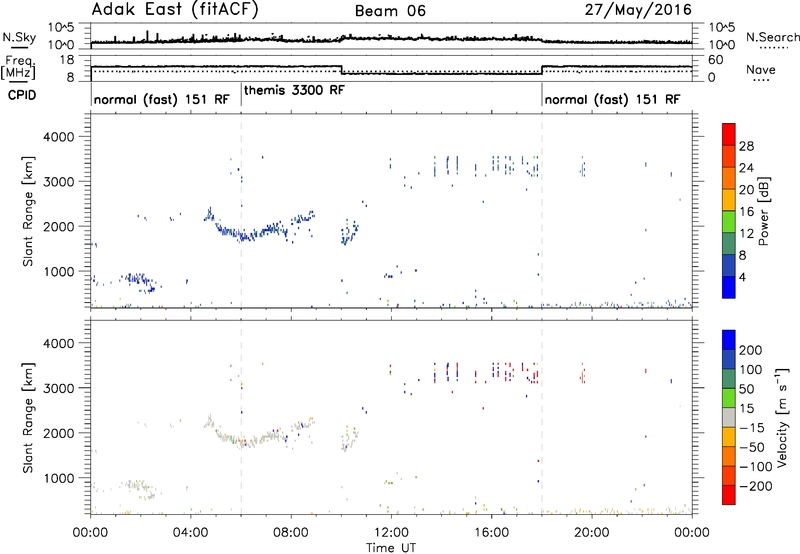This screenshot has width=800, height=554.
Task: Click the velocity echoes near 3300 km at 14:00
Action: tap(446, 373)
